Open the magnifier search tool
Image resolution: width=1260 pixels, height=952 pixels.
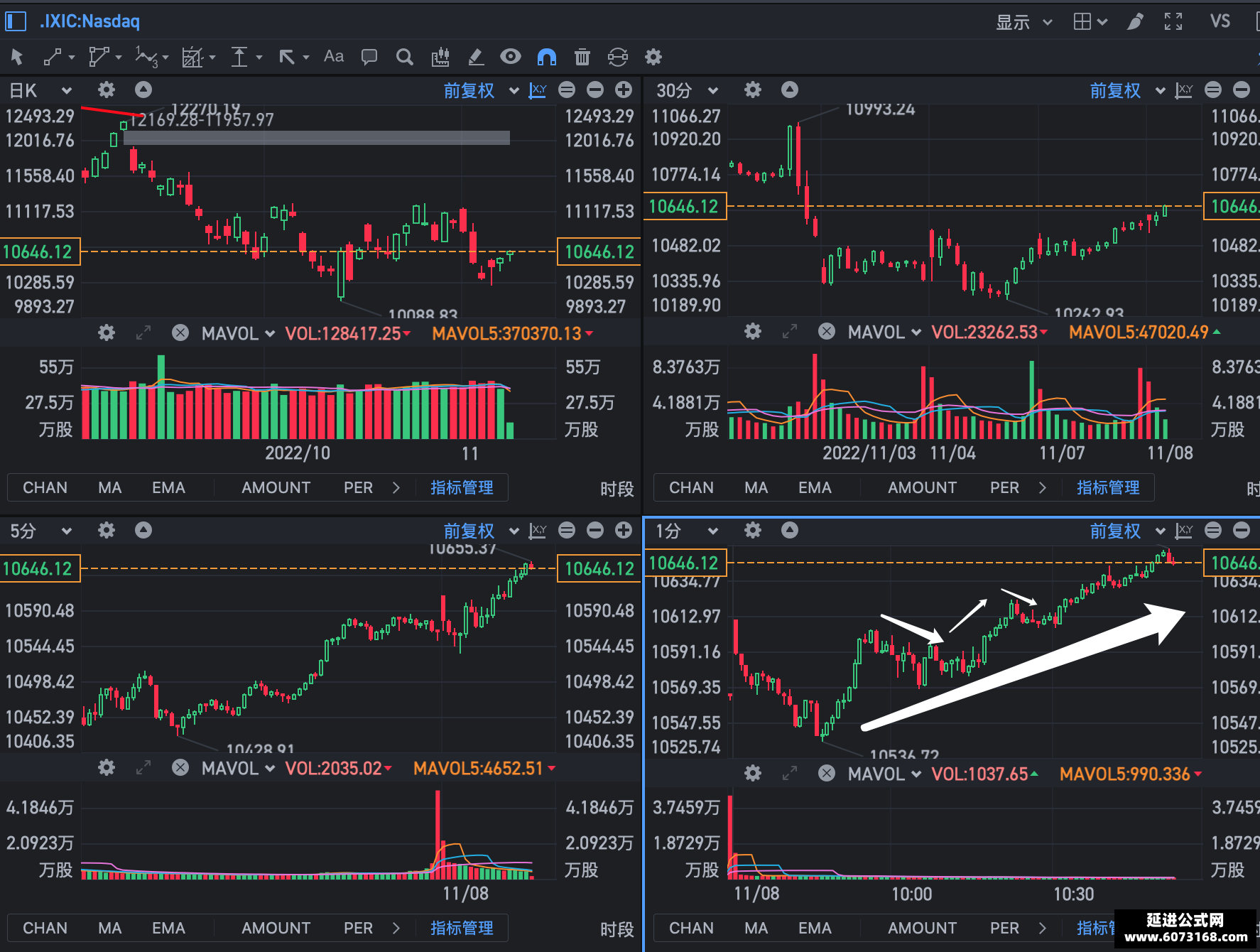405,57
